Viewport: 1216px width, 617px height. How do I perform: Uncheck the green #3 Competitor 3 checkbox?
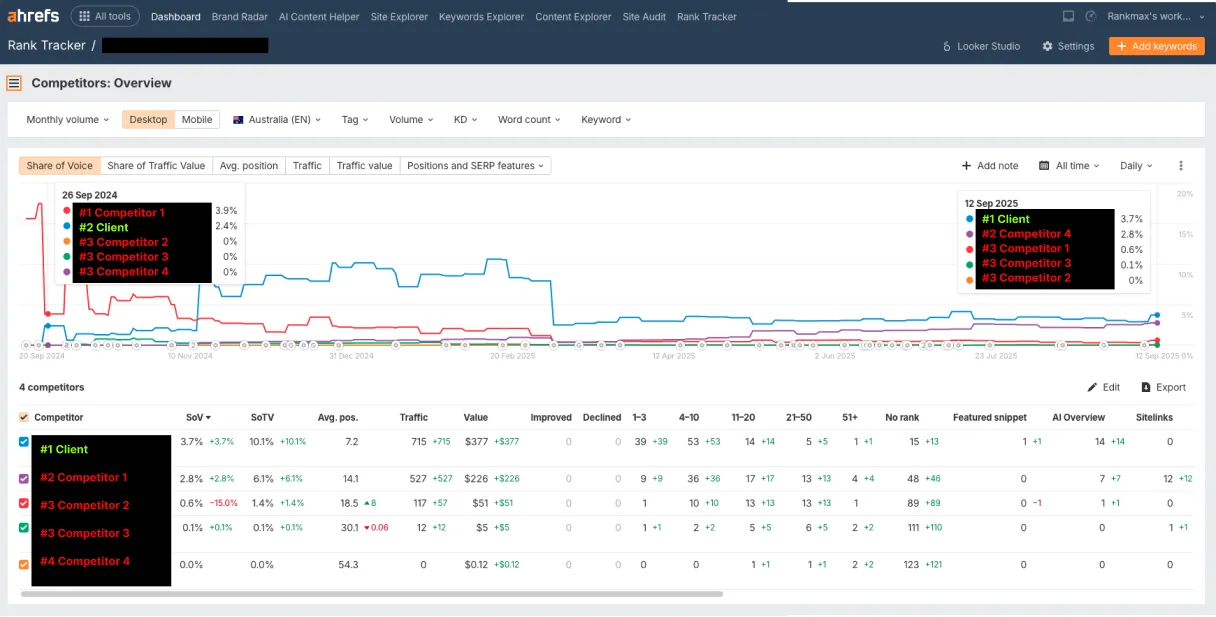pyautogui.click(x=24, y=527)
